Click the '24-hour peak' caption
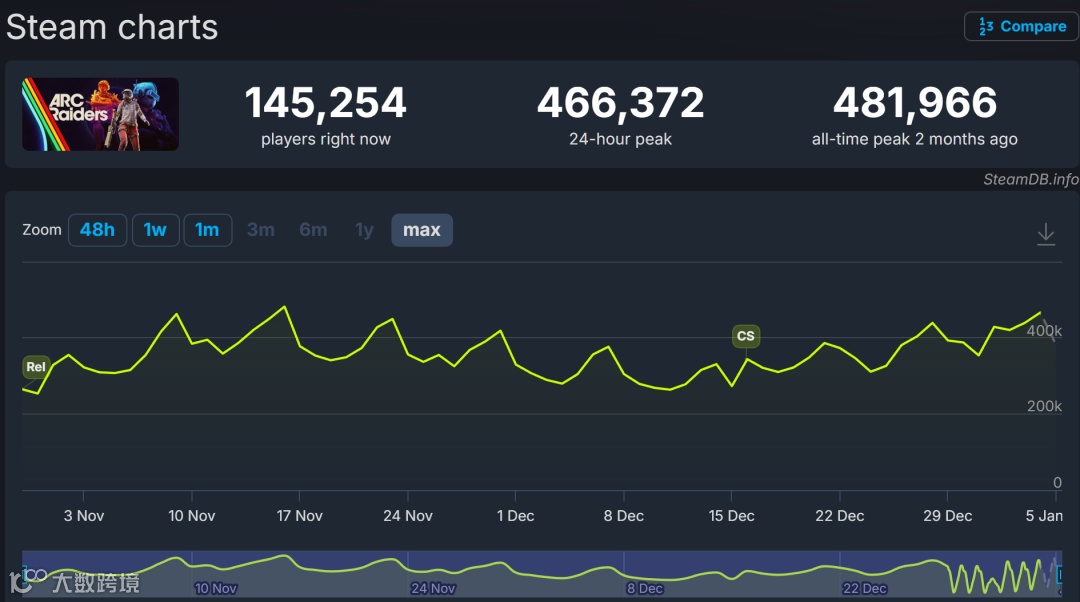 click(x=621, y=139)
